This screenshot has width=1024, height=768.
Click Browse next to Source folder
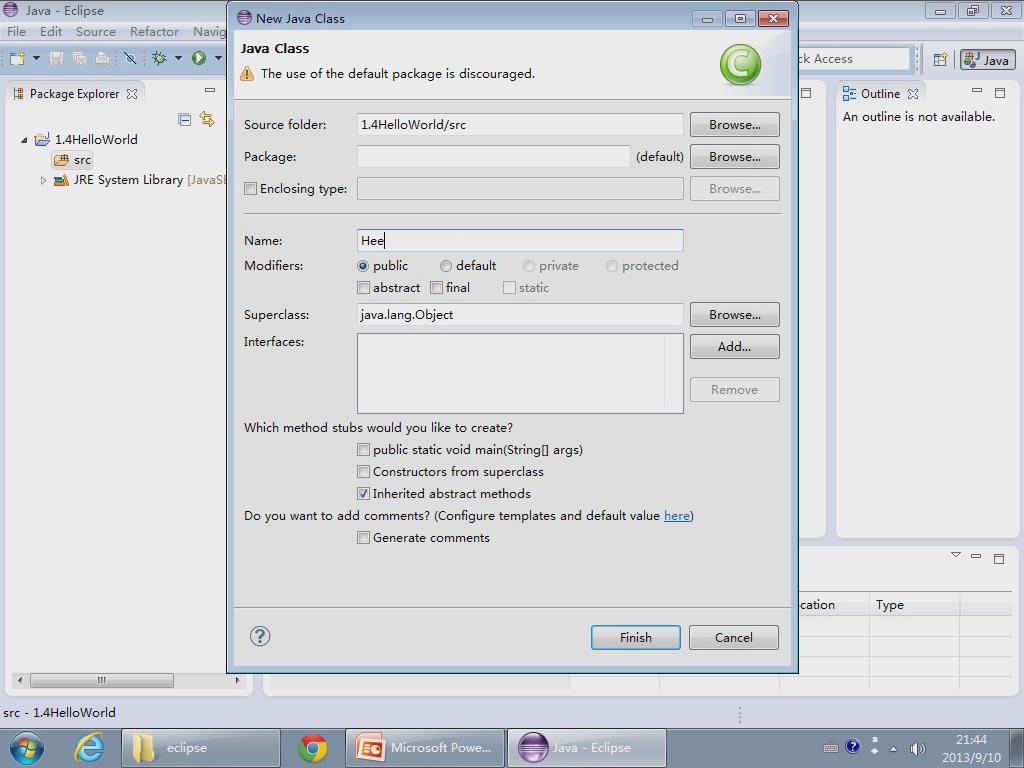[x=735, y=125]
